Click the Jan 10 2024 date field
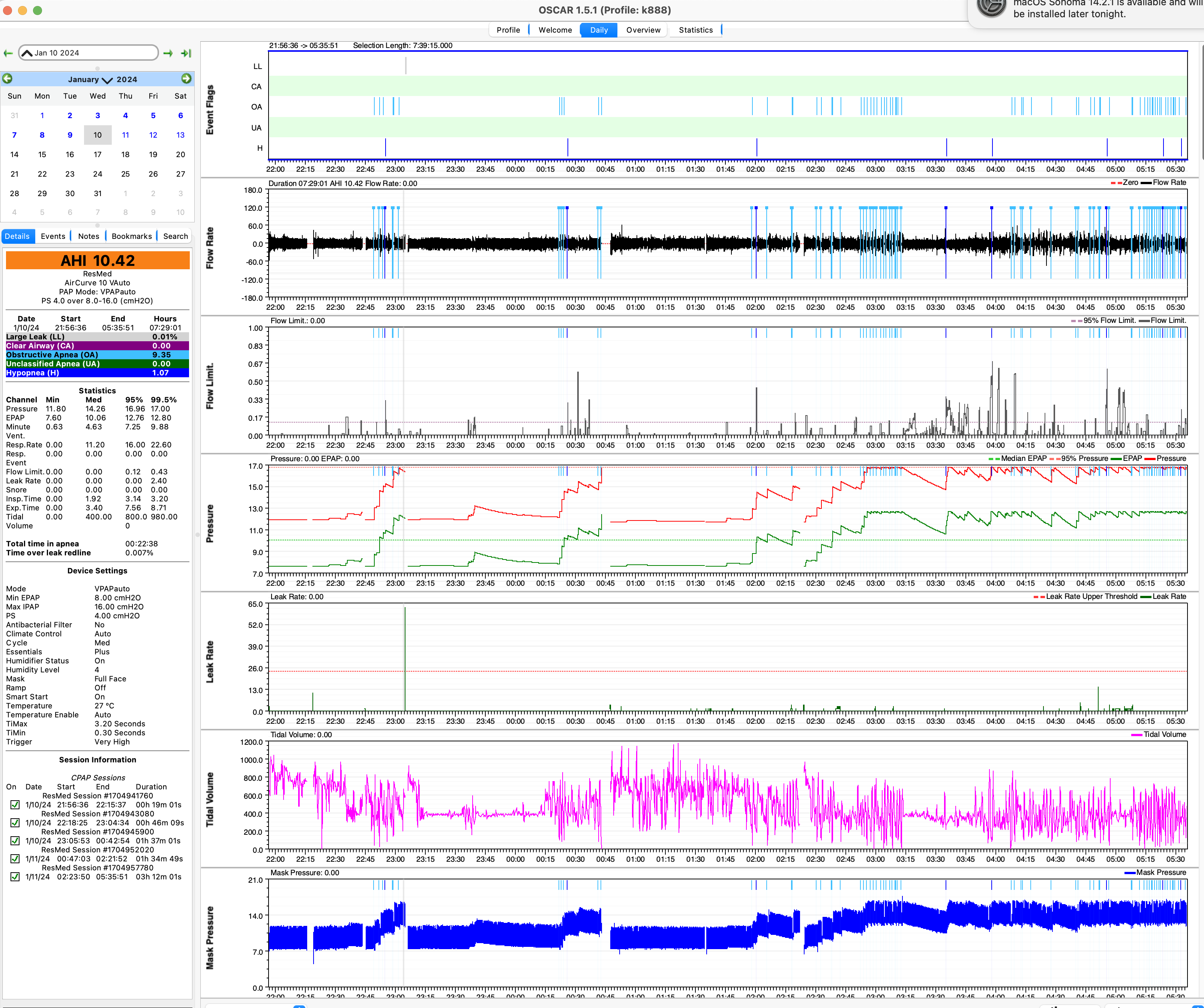The image size is (1204, 1008). click(x=89, y=53)
